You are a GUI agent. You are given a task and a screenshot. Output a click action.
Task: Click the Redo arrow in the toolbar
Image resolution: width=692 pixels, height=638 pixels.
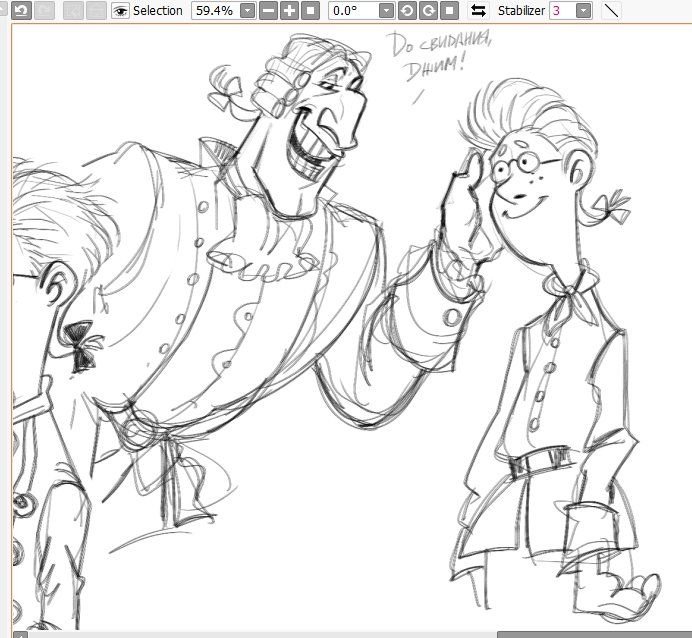[x=44, y=10]
